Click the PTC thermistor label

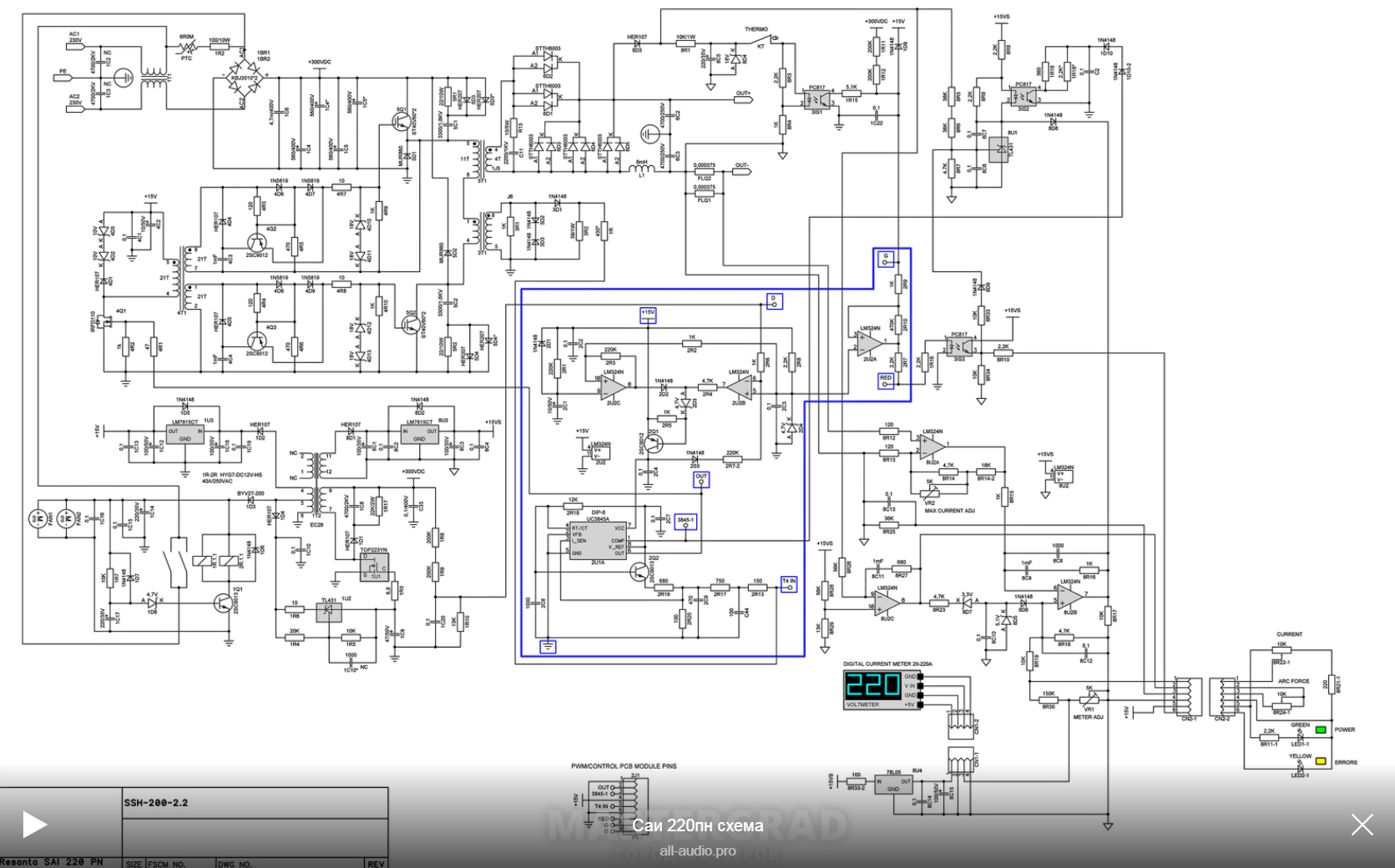click(x=186, y=58)
